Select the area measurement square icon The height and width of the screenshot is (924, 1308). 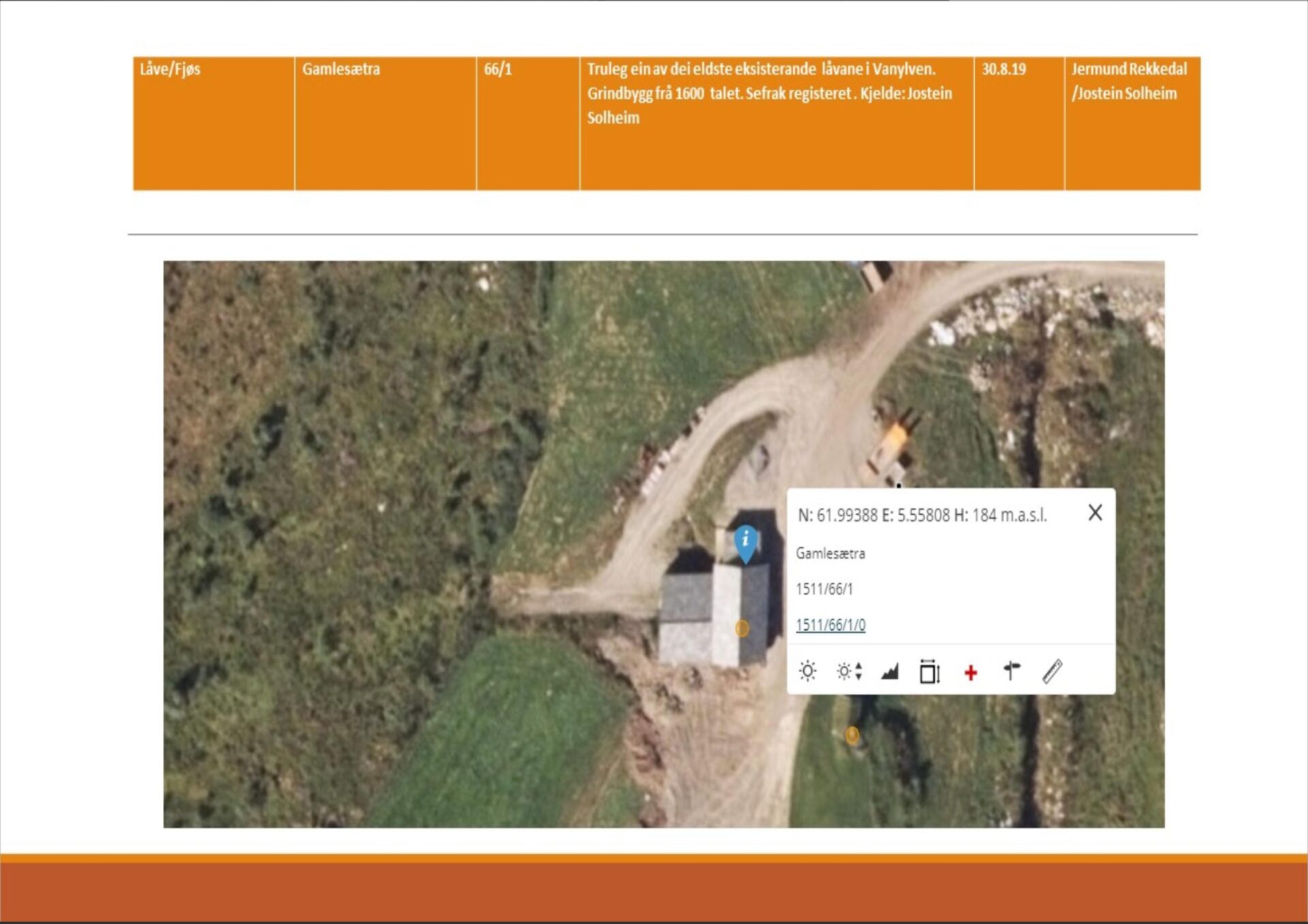(929, 671)
